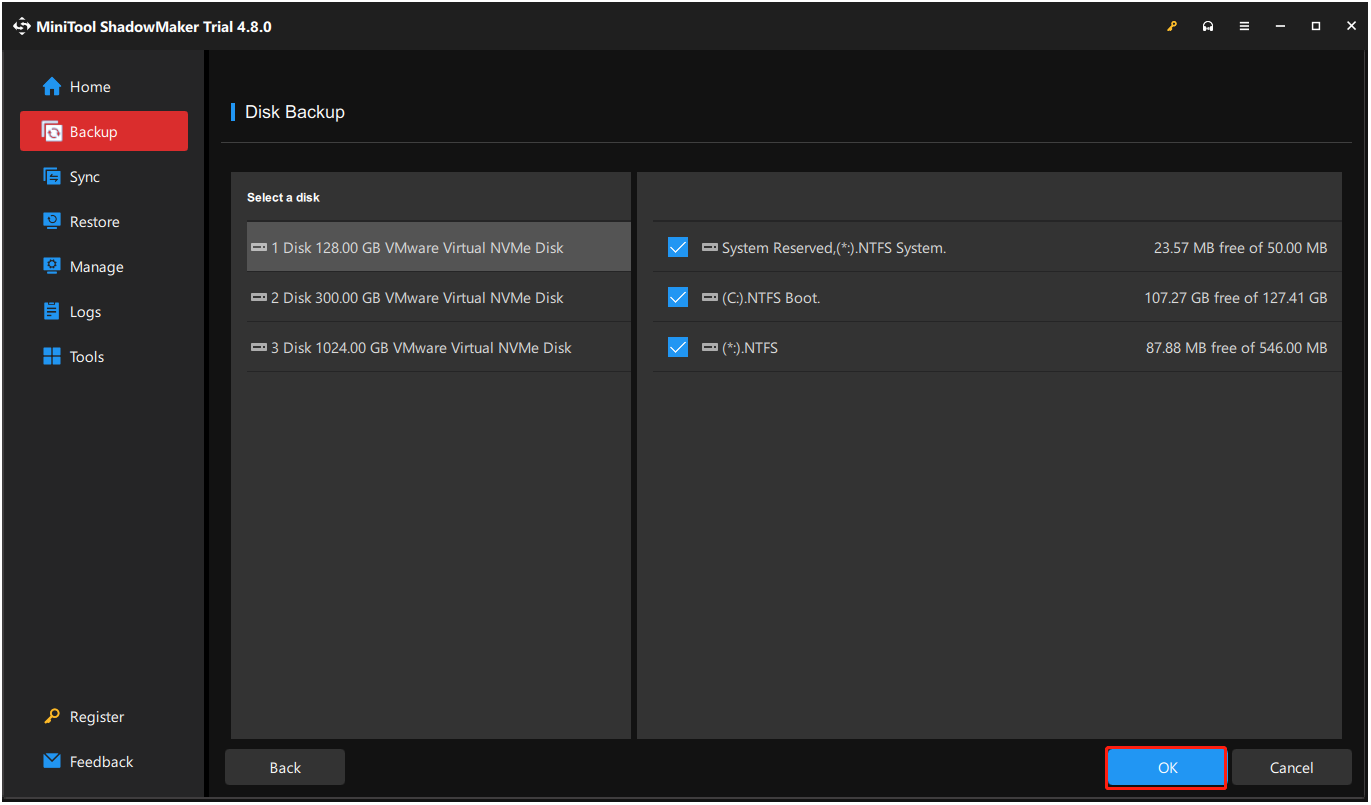This screenshot has width=1371, height=805.
Task: Open the Restore section
Action: pos(91,221)
